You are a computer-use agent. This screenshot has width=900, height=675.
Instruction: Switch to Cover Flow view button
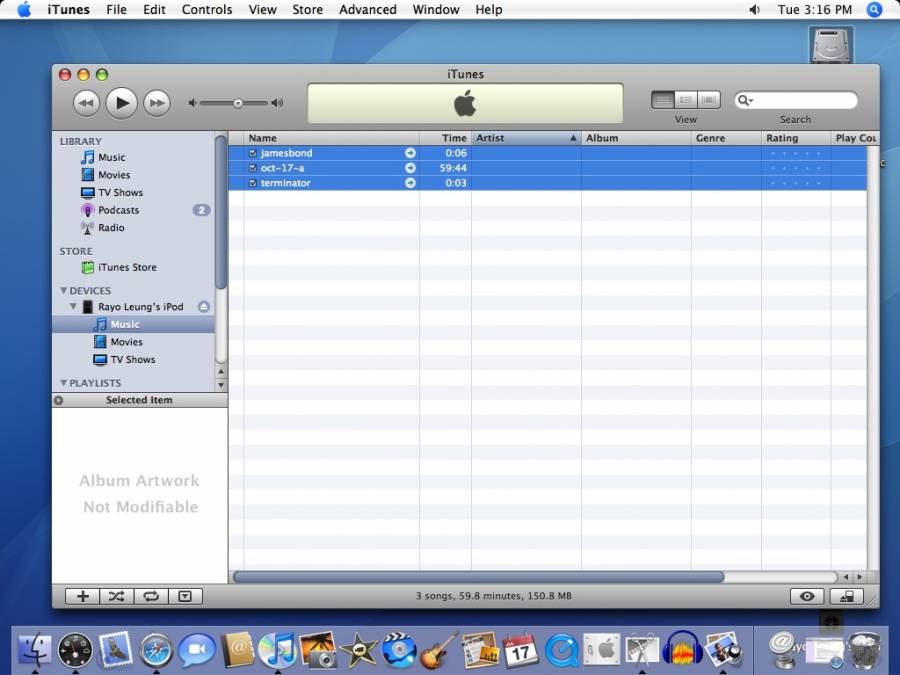point(708,100)
